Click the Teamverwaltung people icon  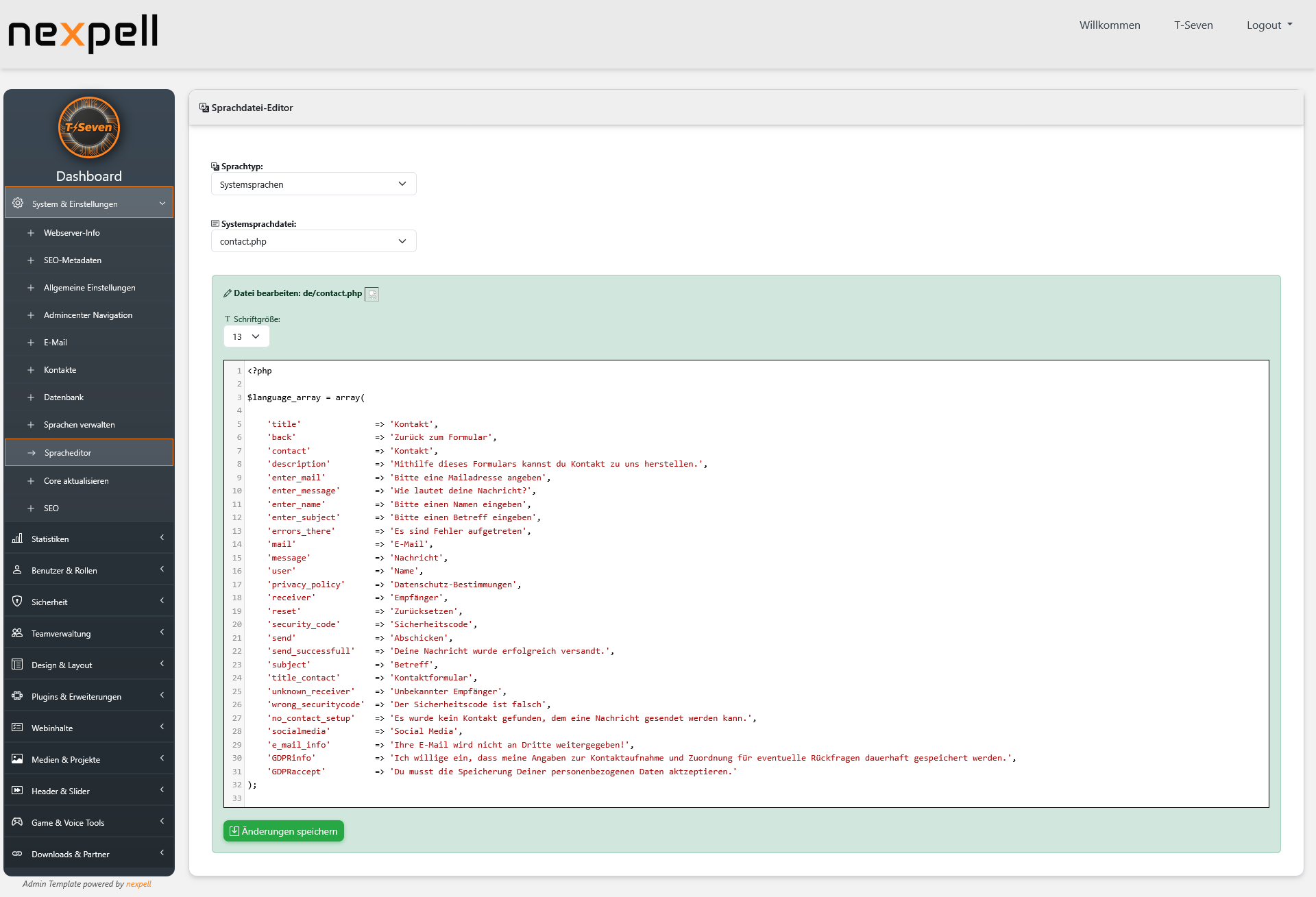pos(17,633)
